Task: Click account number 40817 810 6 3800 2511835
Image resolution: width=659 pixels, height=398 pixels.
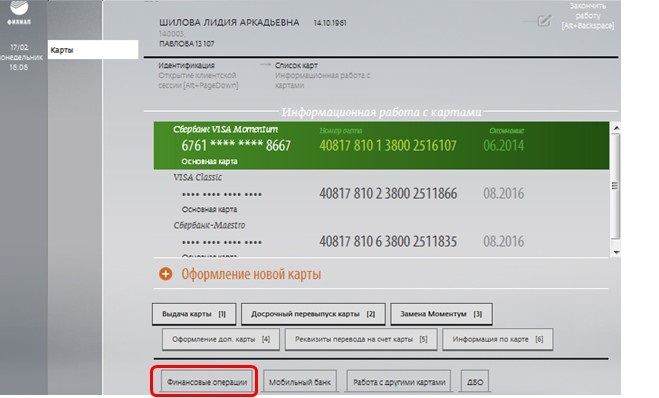Action: [388, 242]
